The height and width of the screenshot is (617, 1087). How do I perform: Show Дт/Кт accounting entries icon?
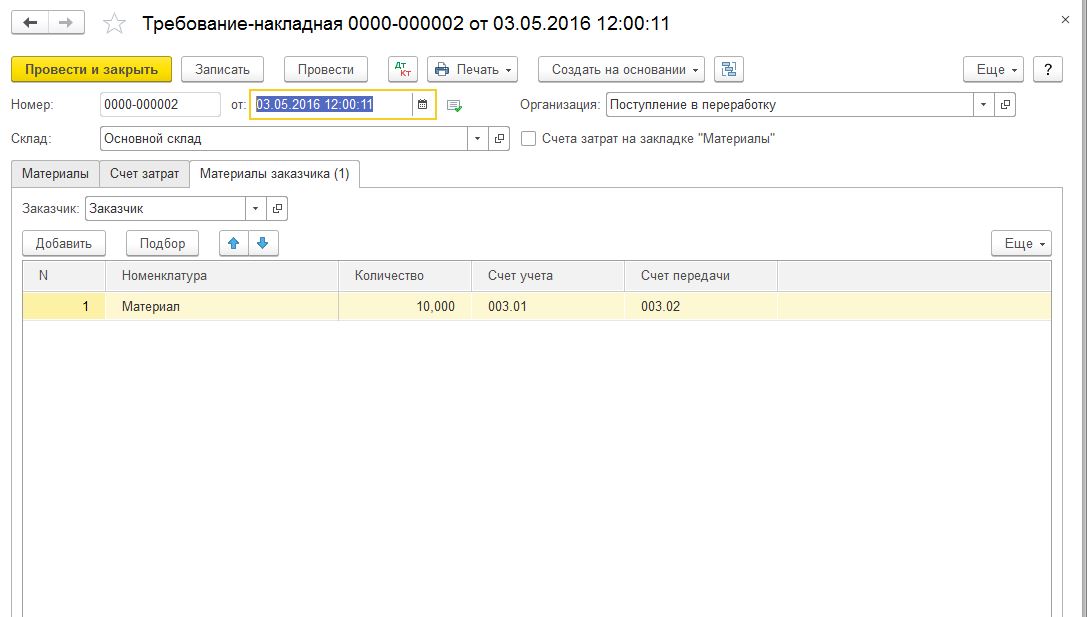(x=403, y=69)
